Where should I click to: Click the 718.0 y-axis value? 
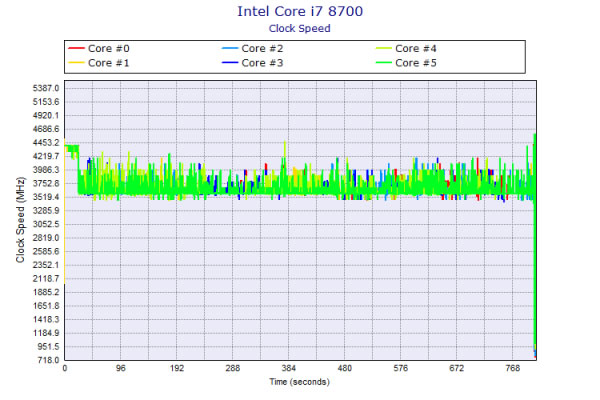coord(49,360)
